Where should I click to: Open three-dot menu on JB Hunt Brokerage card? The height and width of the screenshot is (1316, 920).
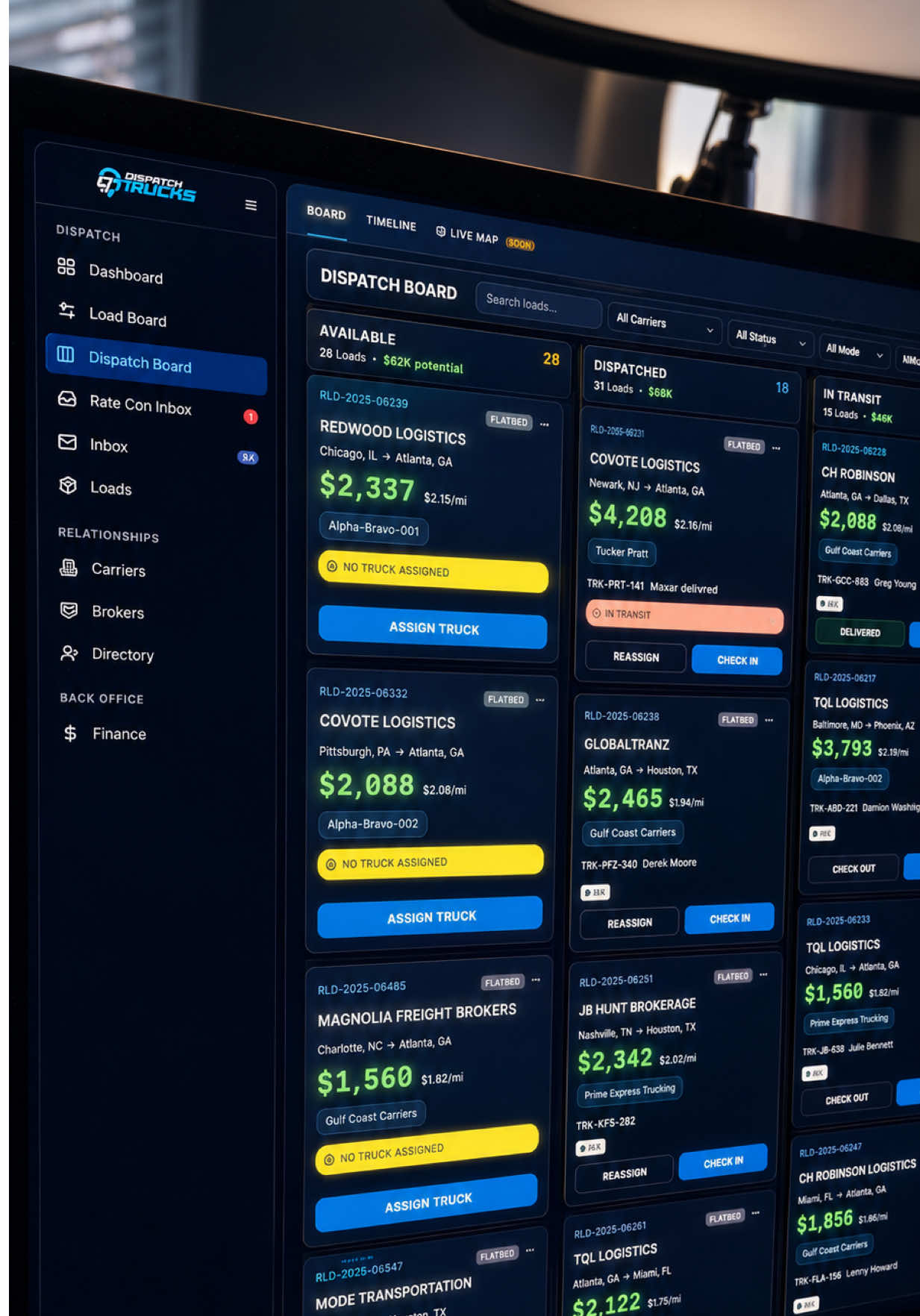pos(763,974)
